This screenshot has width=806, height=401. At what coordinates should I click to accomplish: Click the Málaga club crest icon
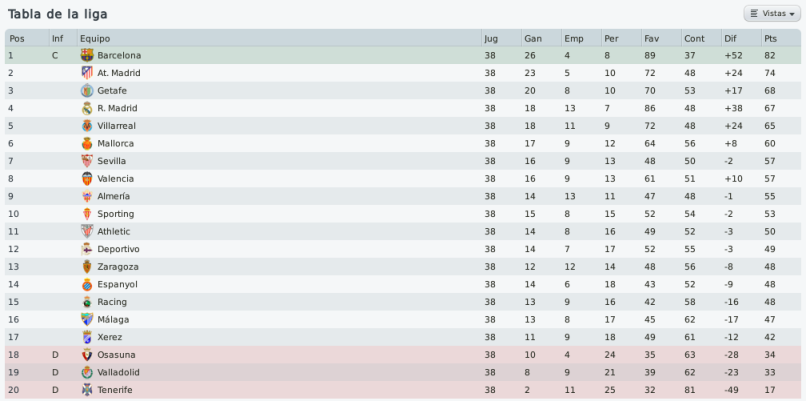pyautogui.click(x=87, y=319)
